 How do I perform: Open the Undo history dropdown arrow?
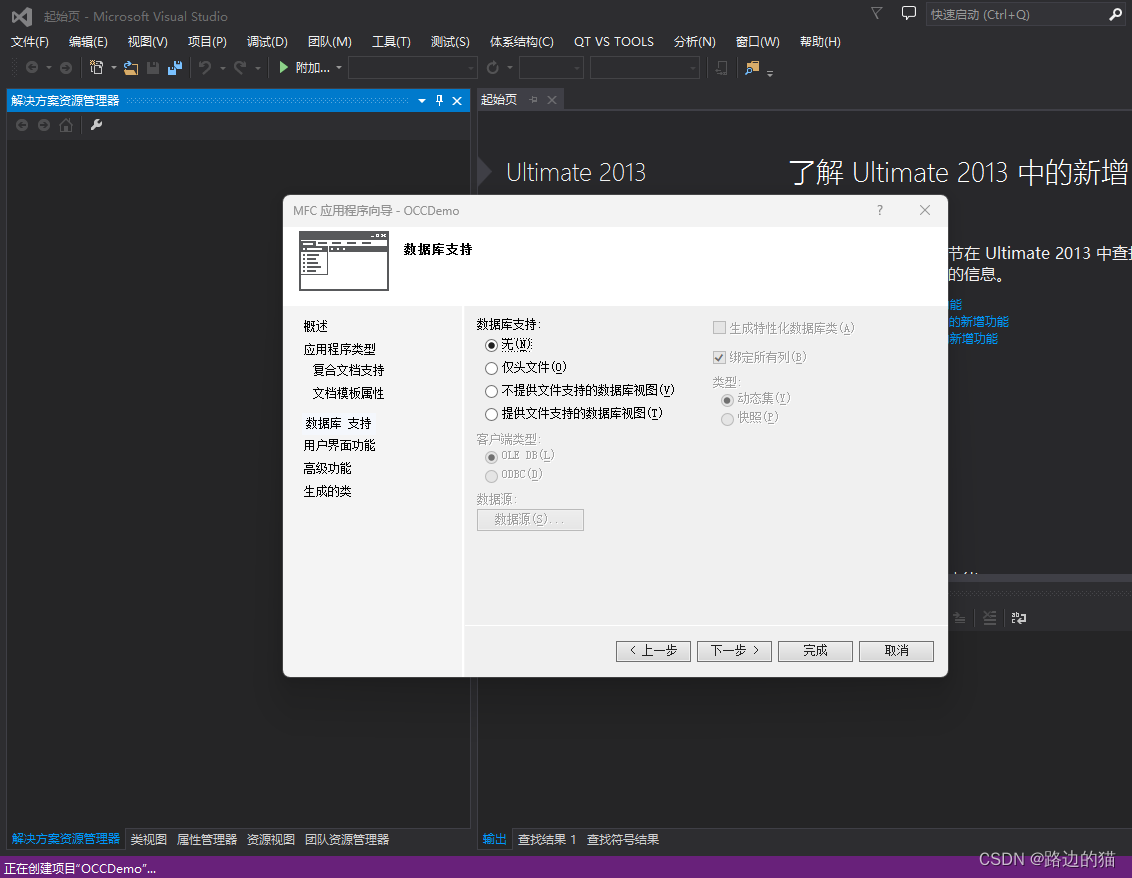(222, 68)
